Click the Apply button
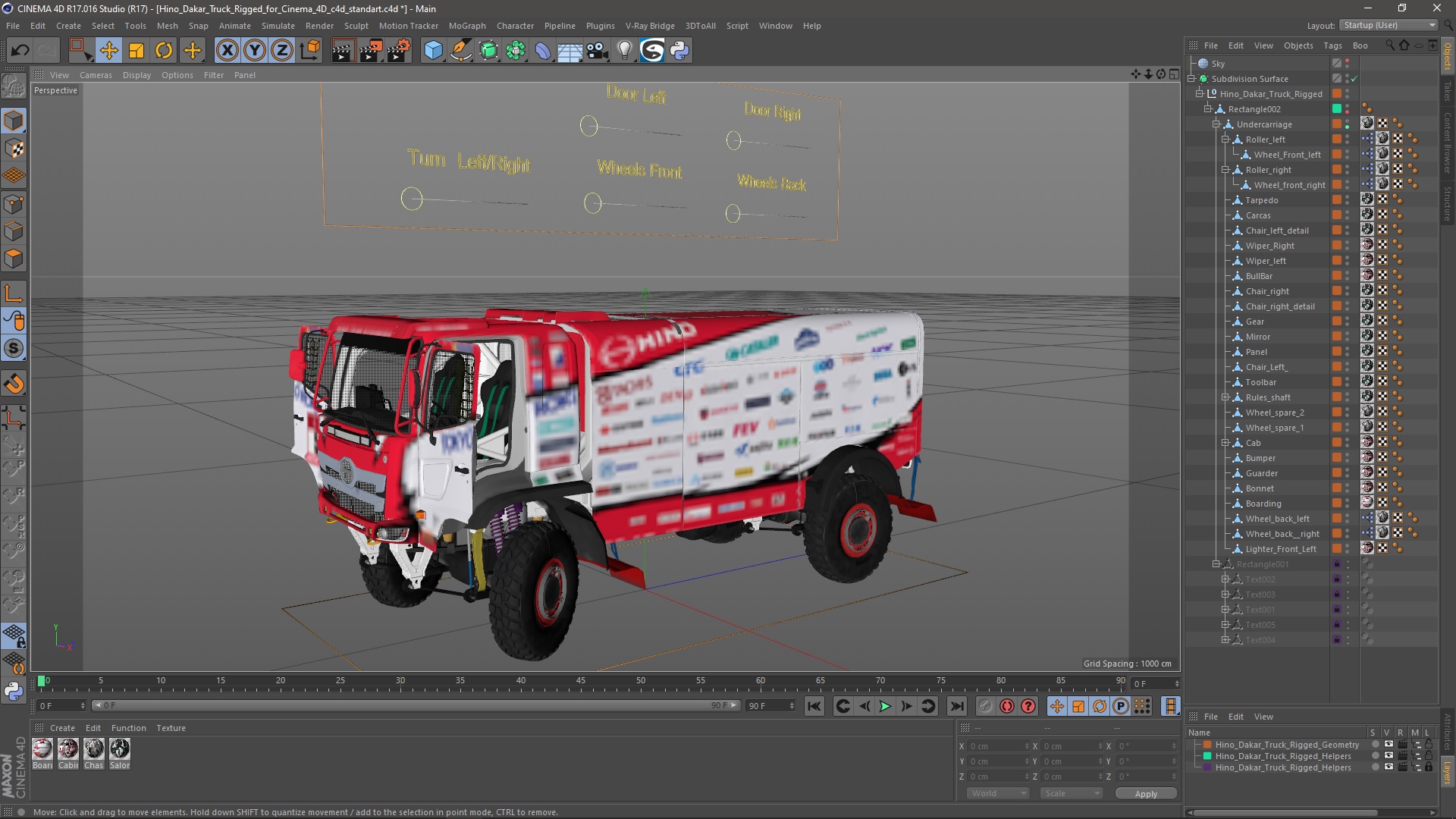 pyautogui.click(x=1146, y=793)
